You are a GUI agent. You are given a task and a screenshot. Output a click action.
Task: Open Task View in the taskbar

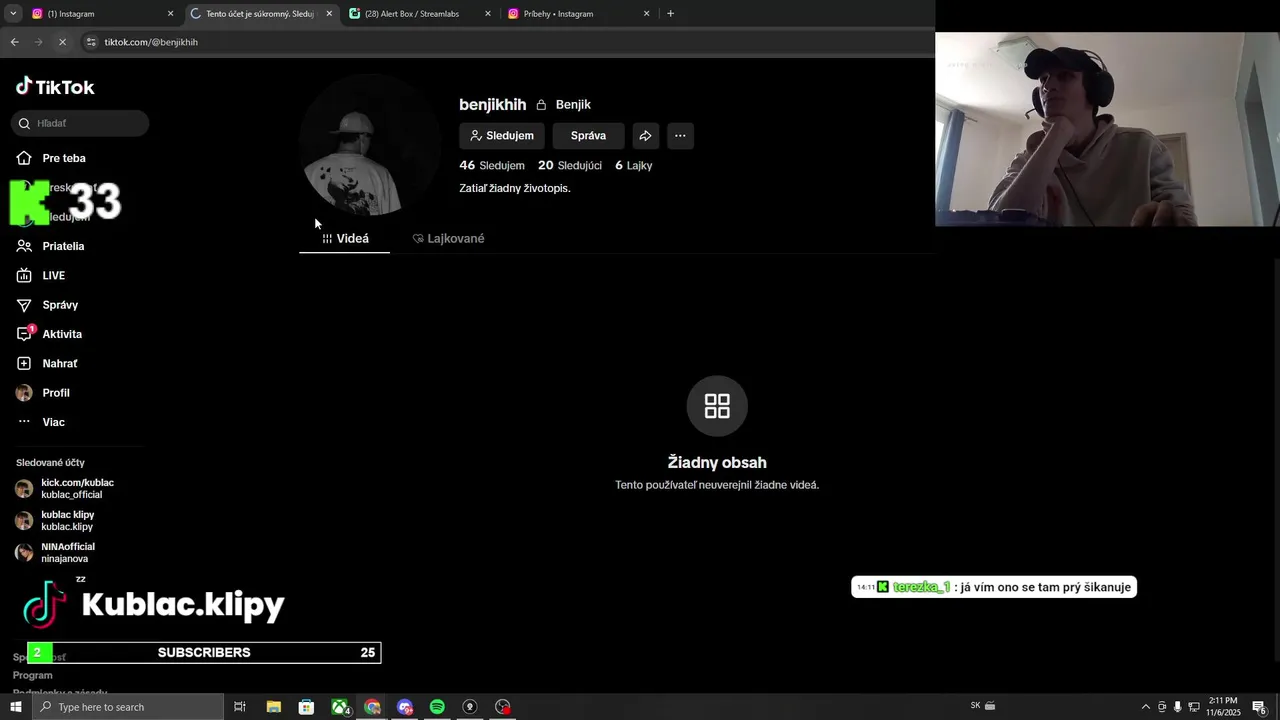240,707
